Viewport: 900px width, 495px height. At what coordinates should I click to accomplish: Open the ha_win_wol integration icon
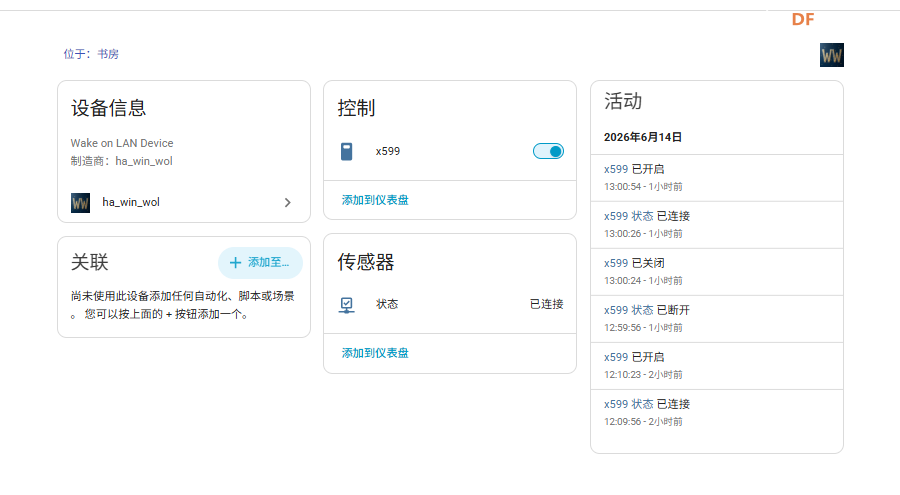point(80,203)
